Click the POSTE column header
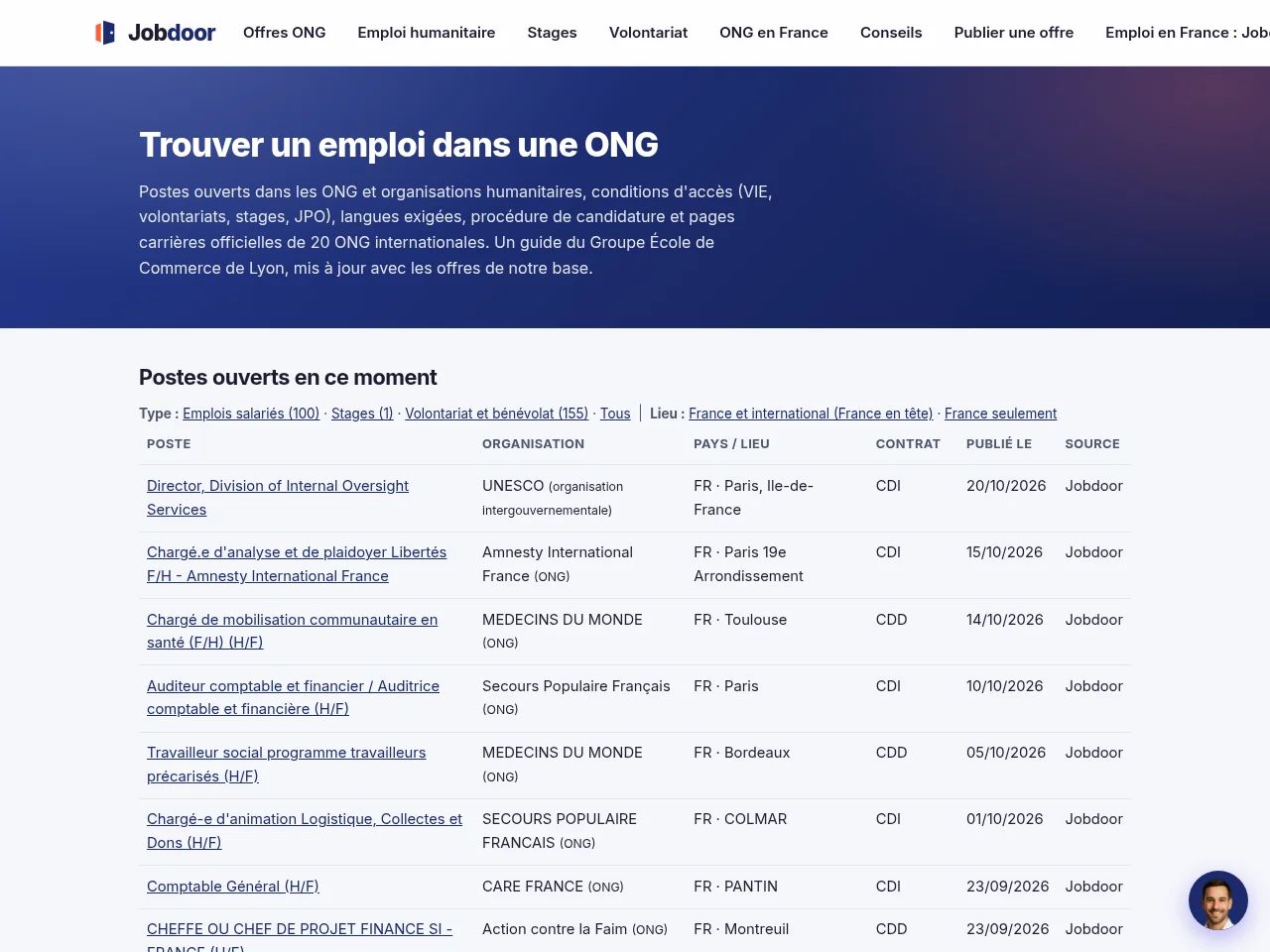1270x952 pixels. pyautogui.click(x=169, y=444)
